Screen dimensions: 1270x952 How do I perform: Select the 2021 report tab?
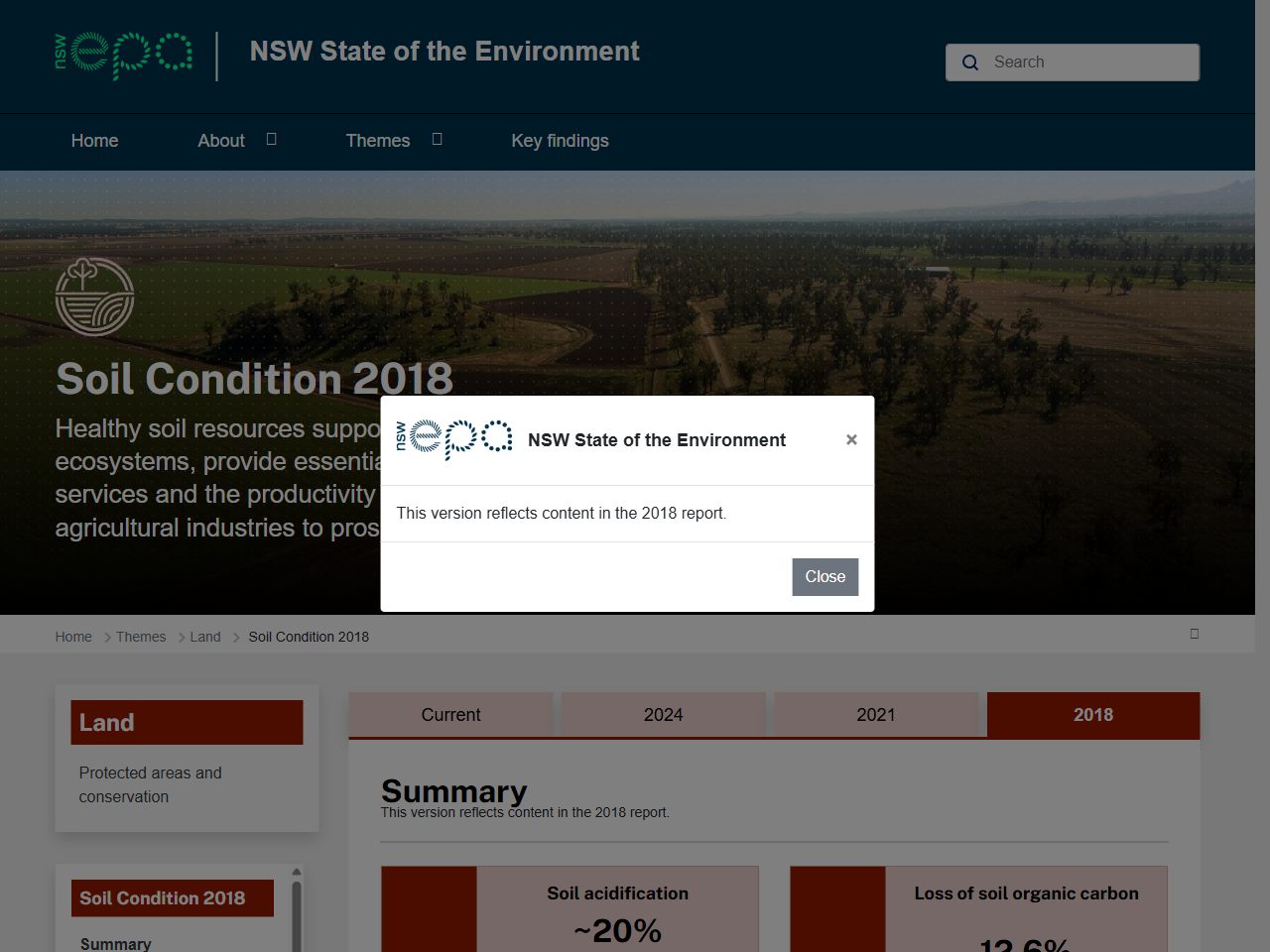coord(875,715)
